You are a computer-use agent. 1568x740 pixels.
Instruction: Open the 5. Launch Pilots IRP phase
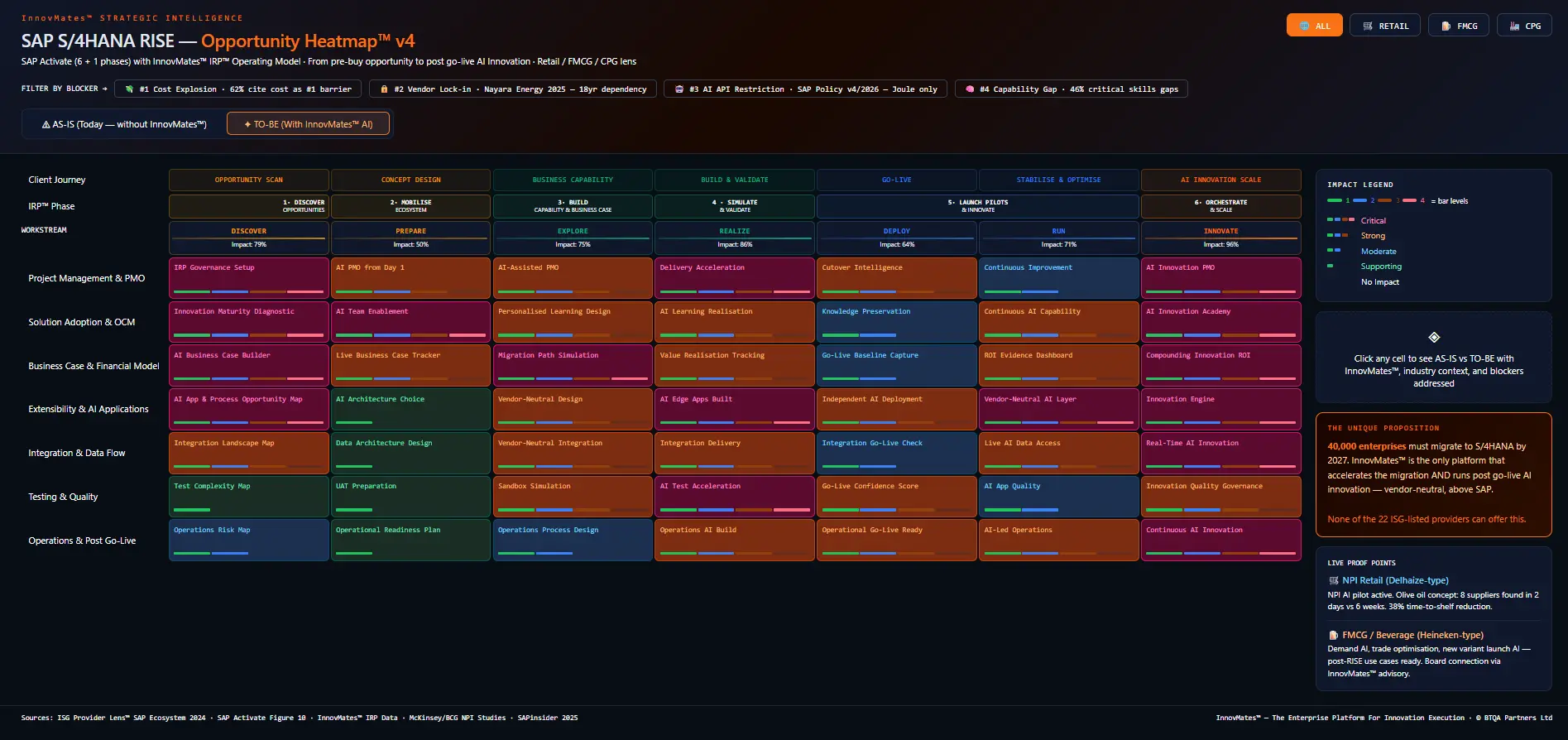977,206
